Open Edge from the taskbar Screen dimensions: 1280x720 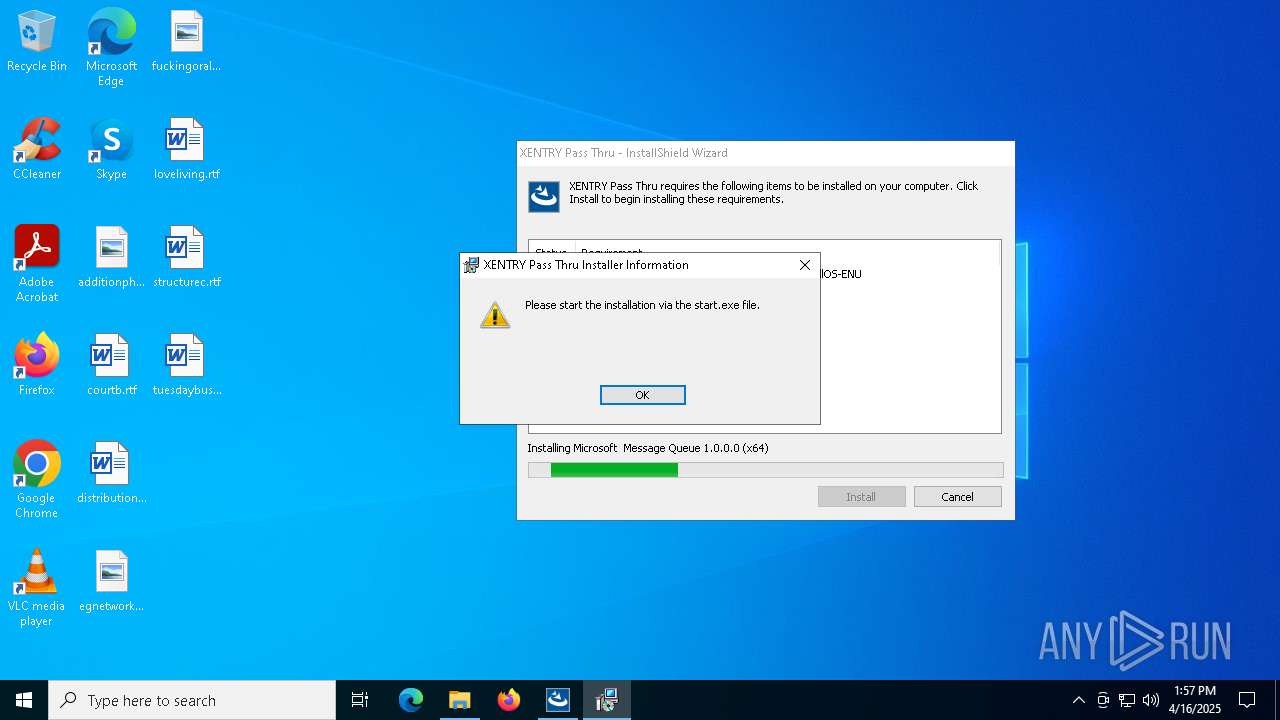pyautogui.click(x=411, y=700)
